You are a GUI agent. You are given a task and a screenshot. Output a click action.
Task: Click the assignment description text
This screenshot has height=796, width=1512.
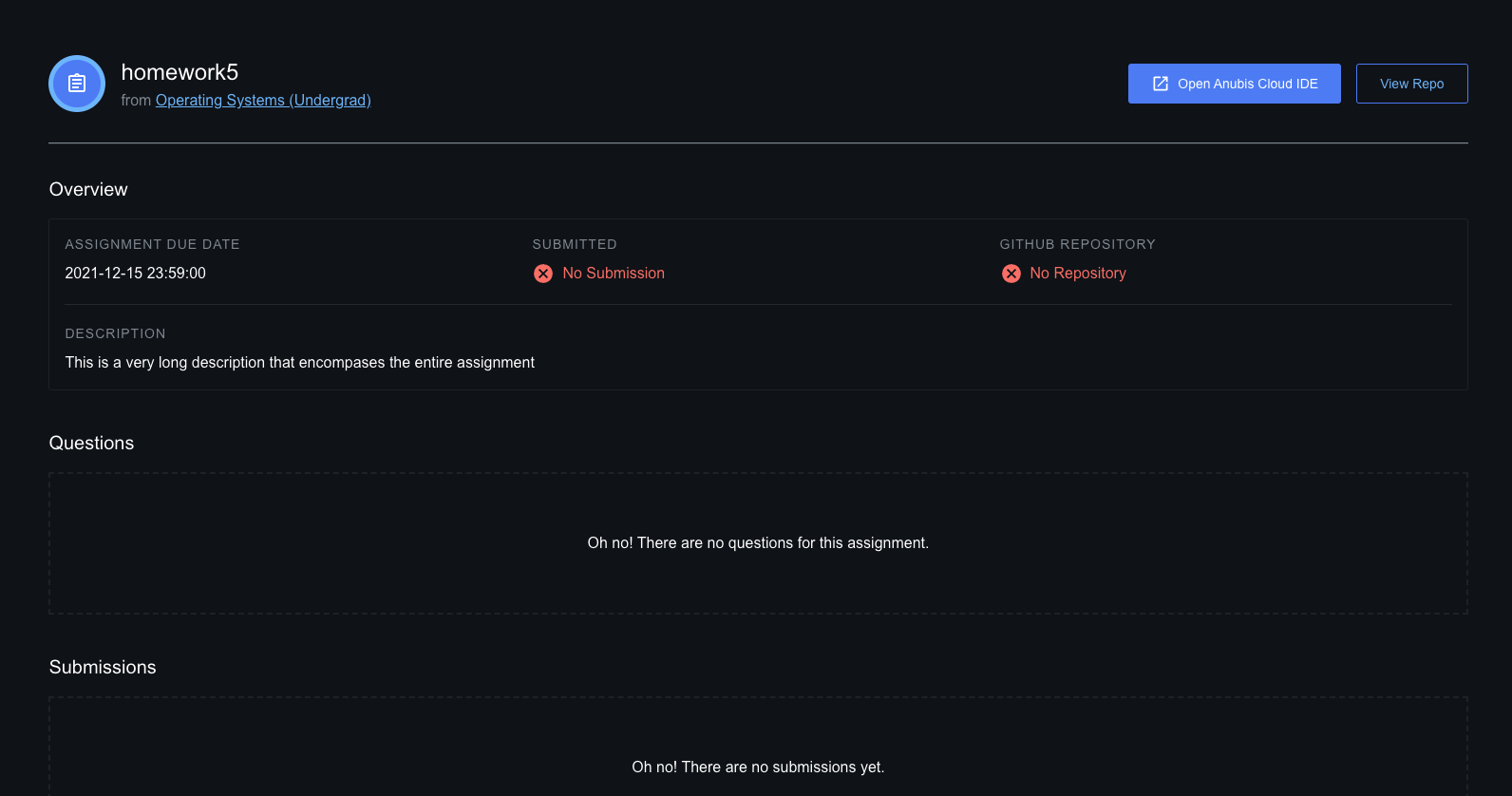click(x=299, y=362)
